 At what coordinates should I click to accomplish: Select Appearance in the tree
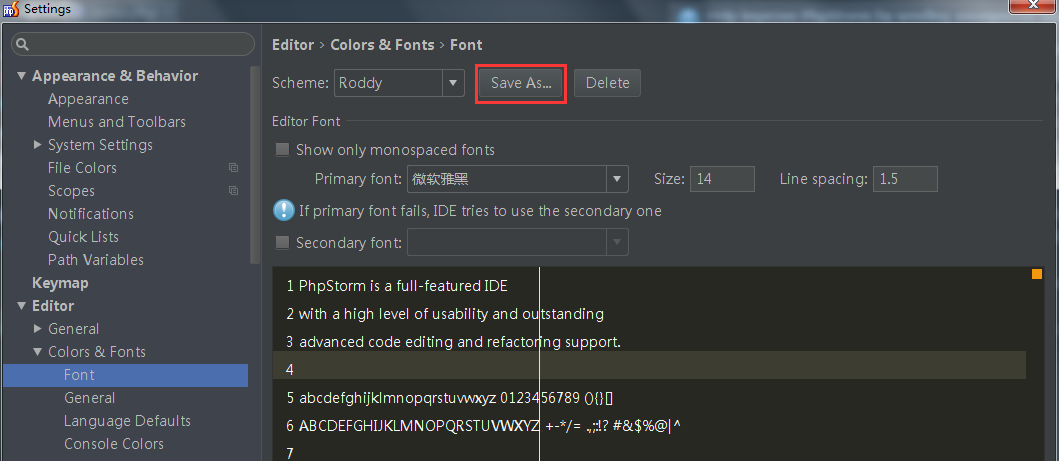tap(88, 99)
